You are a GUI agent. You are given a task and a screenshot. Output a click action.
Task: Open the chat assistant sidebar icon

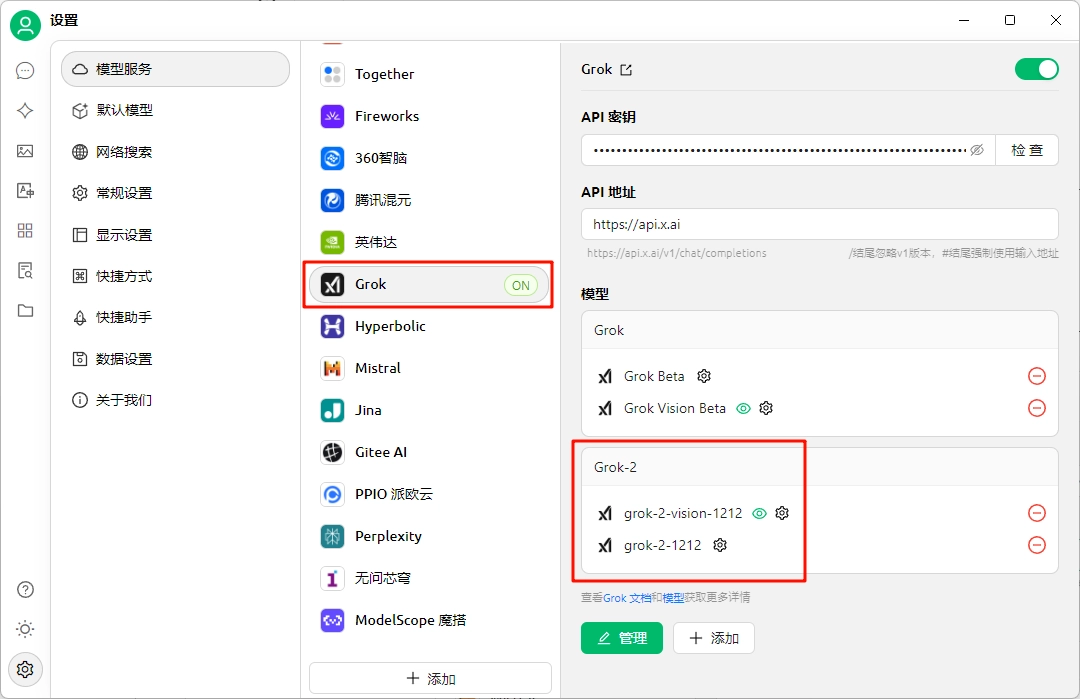click(25, 71)
